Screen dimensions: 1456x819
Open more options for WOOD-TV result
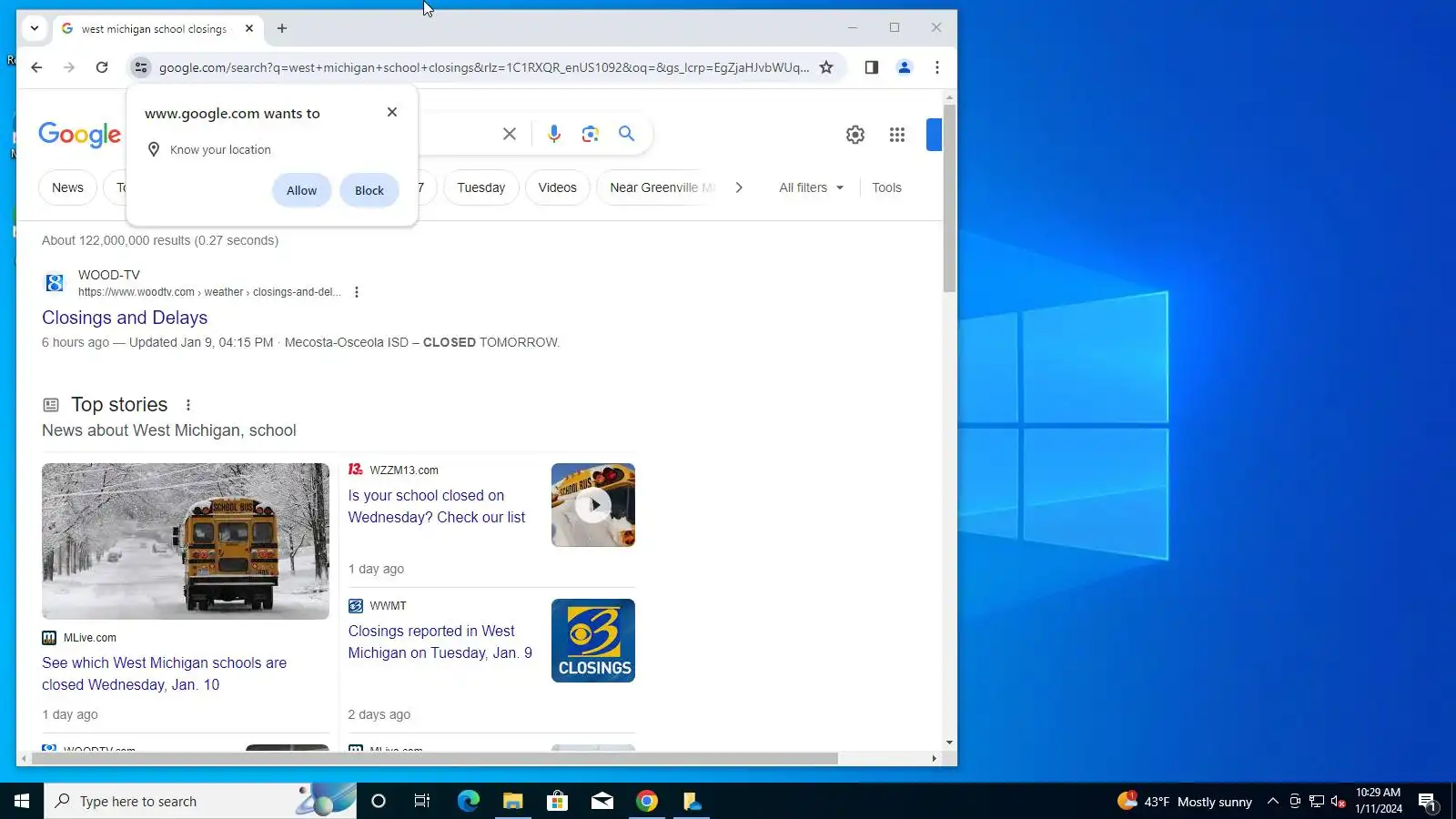pyautogui.click(x=357, y=292)
